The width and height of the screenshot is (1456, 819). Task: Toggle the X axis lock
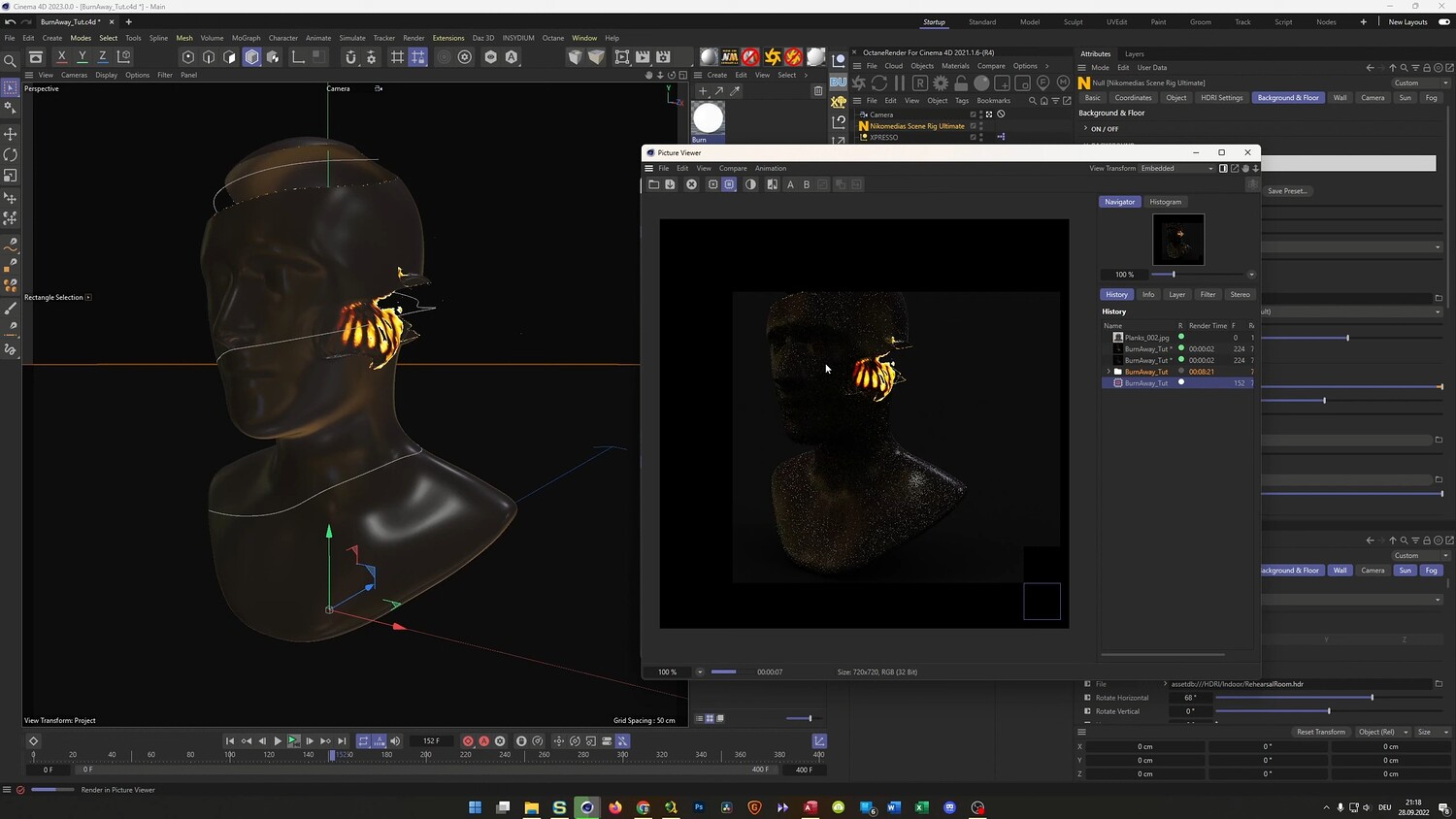62,57
